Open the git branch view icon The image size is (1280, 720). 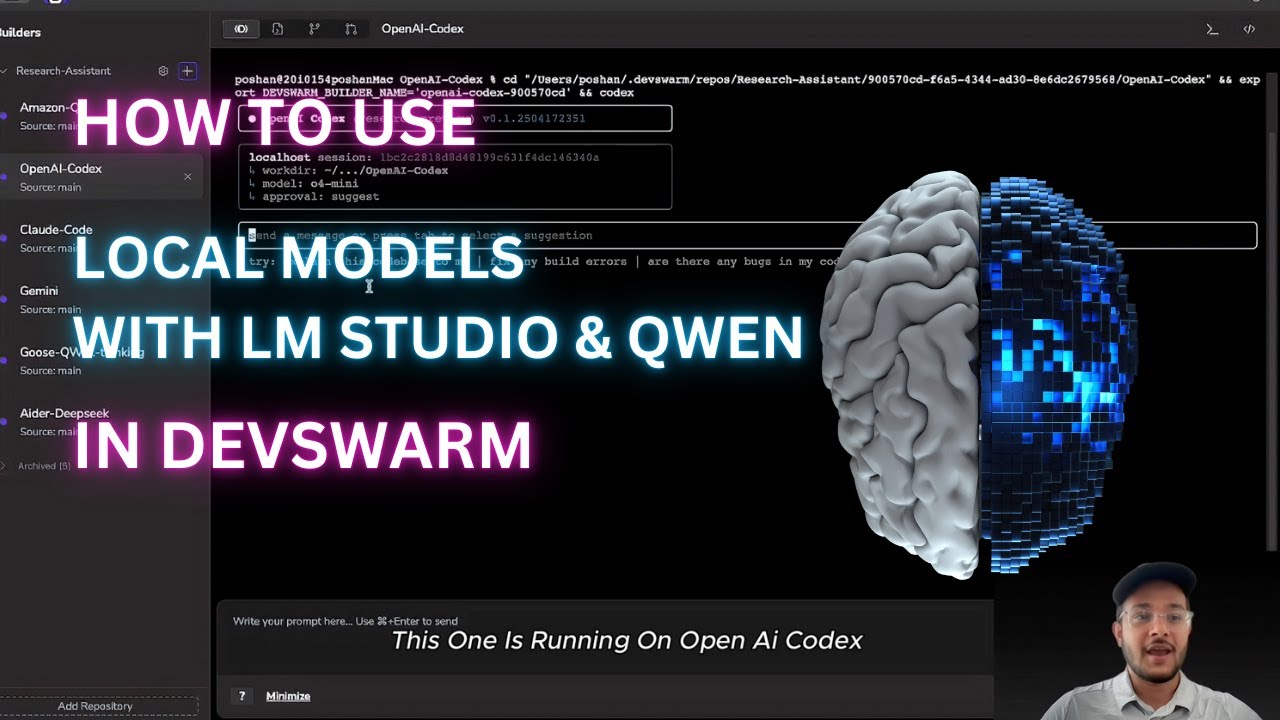[314, 29]
